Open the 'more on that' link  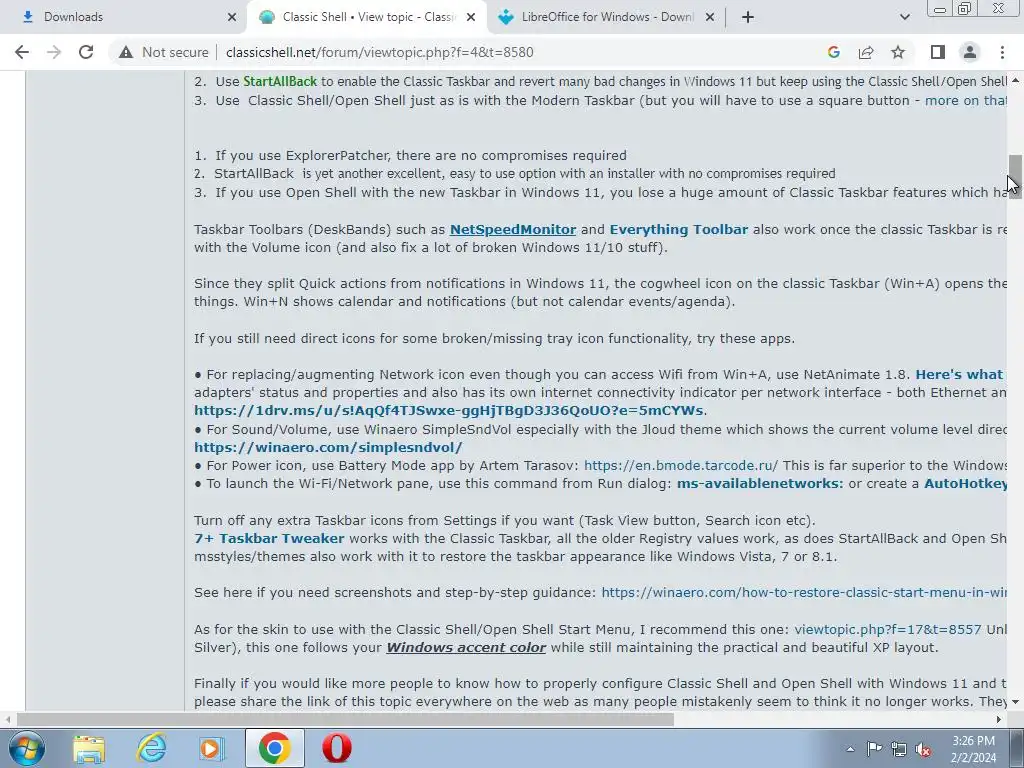click(965, 101)
